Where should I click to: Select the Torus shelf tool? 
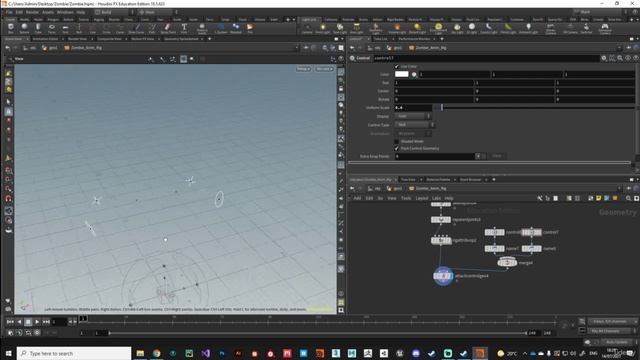52,28
